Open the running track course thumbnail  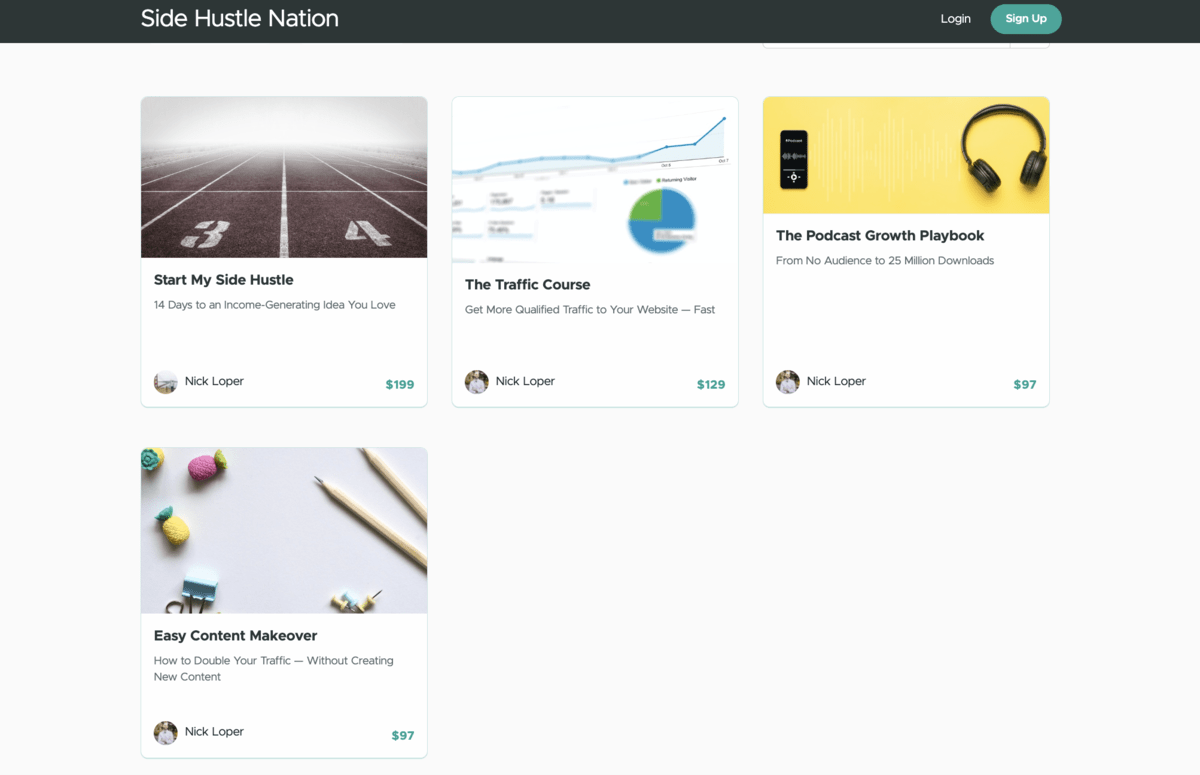(x=284, y=177)
